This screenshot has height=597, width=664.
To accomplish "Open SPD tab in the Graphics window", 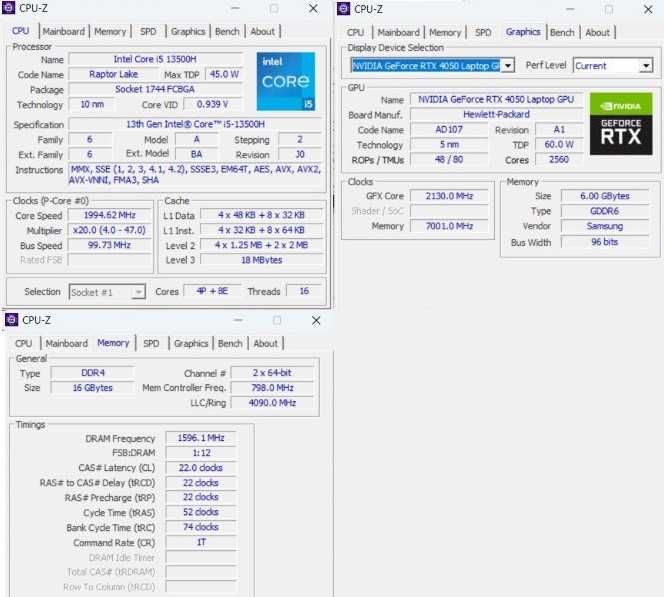I will [x=483, y=32].
